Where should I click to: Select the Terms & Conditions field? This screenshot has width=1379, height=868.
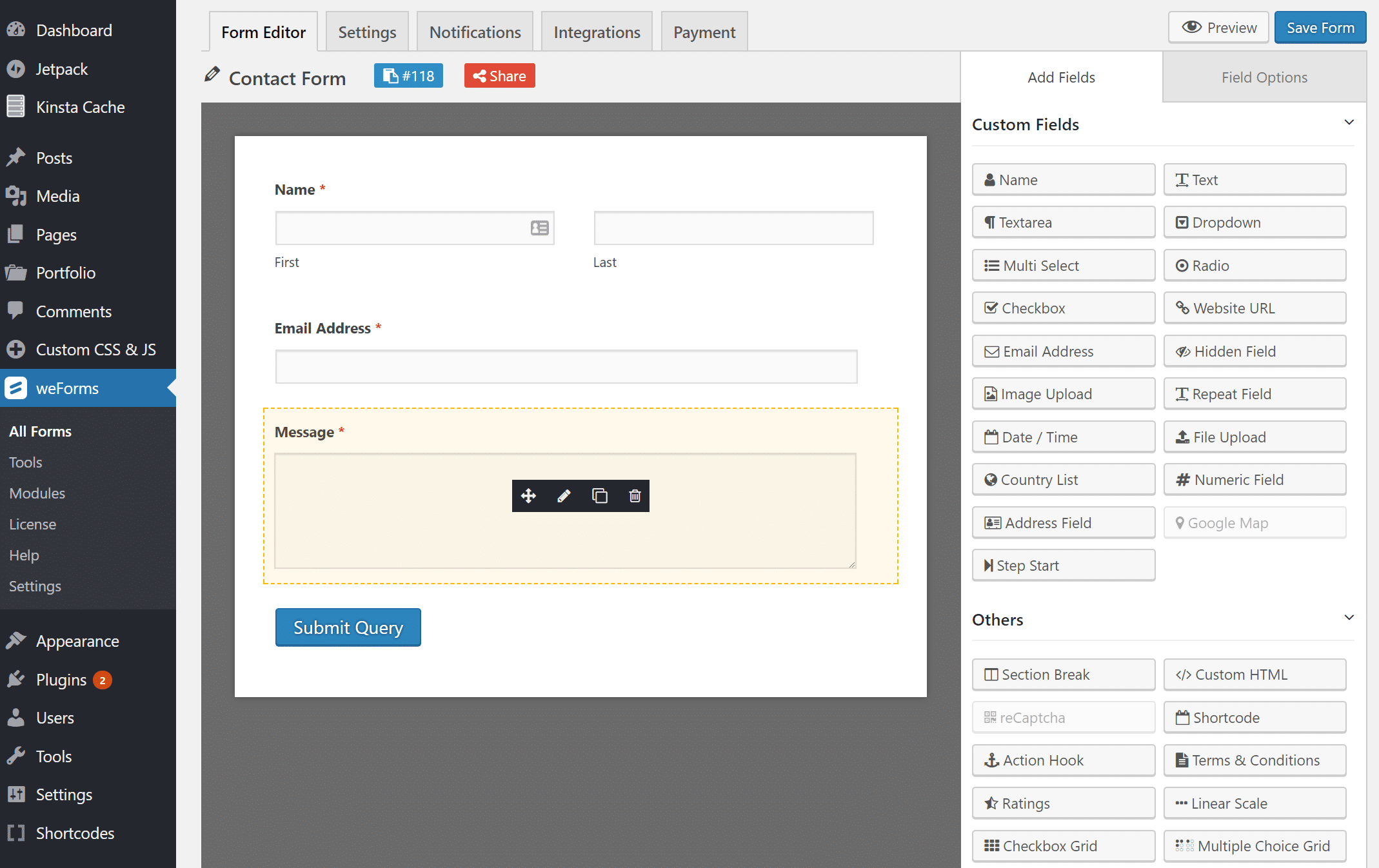coord(1255,760)
